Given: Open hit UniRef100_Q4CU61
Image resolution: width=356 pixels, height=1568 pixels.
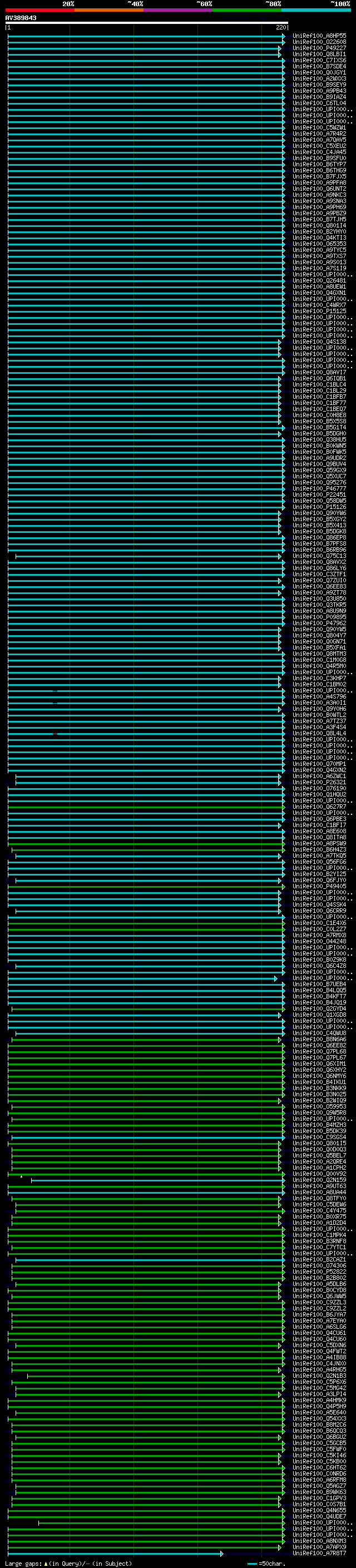Looking at the screenshot, I should (319, 1333).
